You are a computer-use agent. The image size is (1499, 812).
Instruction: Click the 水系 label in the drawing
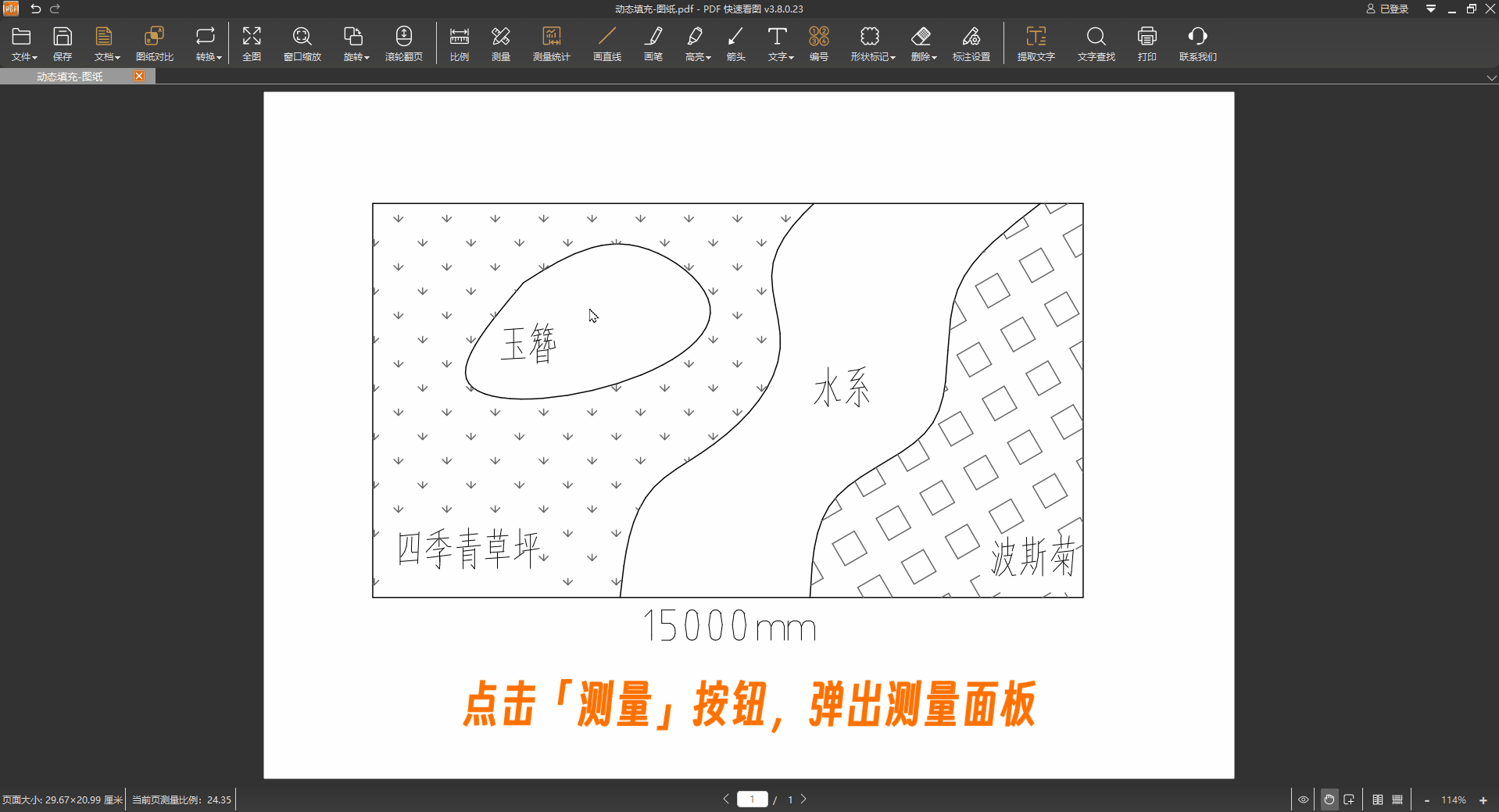pos(842,388)
